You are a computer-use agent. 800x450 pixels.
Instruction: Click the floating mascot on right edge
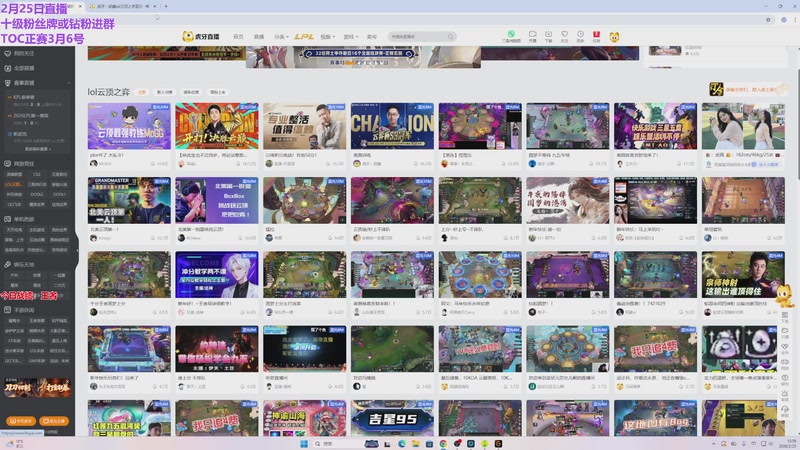click(784, 296)
